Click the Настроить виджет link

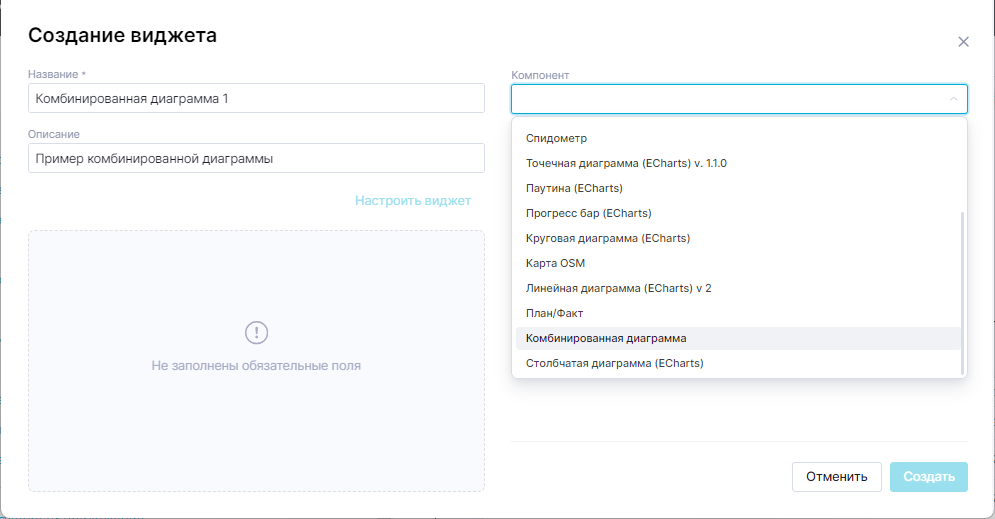click(412, 201)
